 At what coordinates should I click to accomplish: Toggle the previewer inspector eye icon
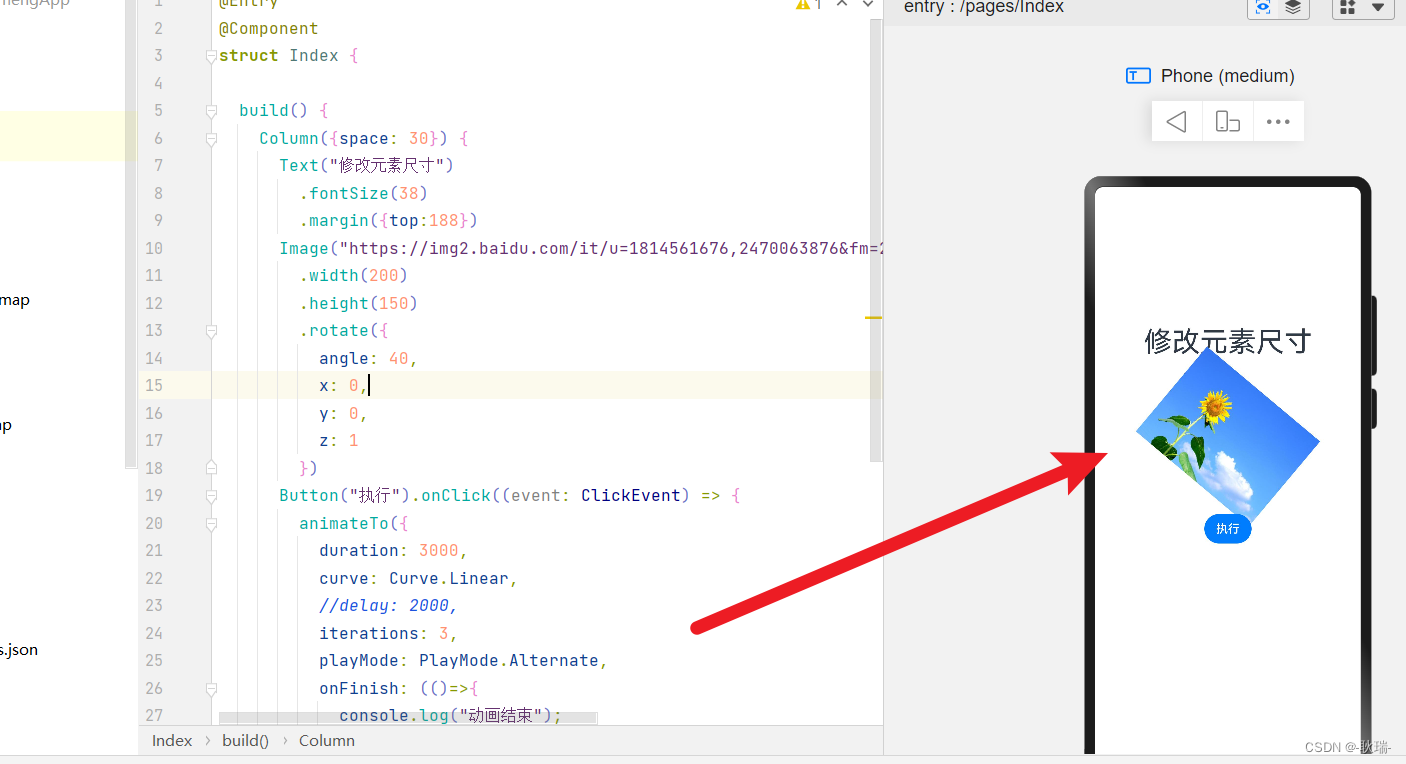(1263, 8)
